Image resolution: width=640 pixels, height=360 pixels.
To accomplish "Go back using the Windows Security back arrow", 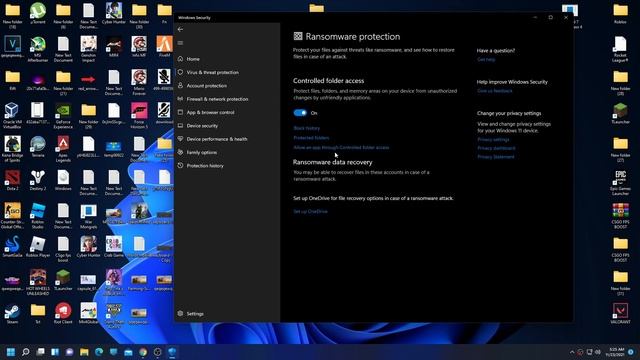I will (x=180, y=29).
